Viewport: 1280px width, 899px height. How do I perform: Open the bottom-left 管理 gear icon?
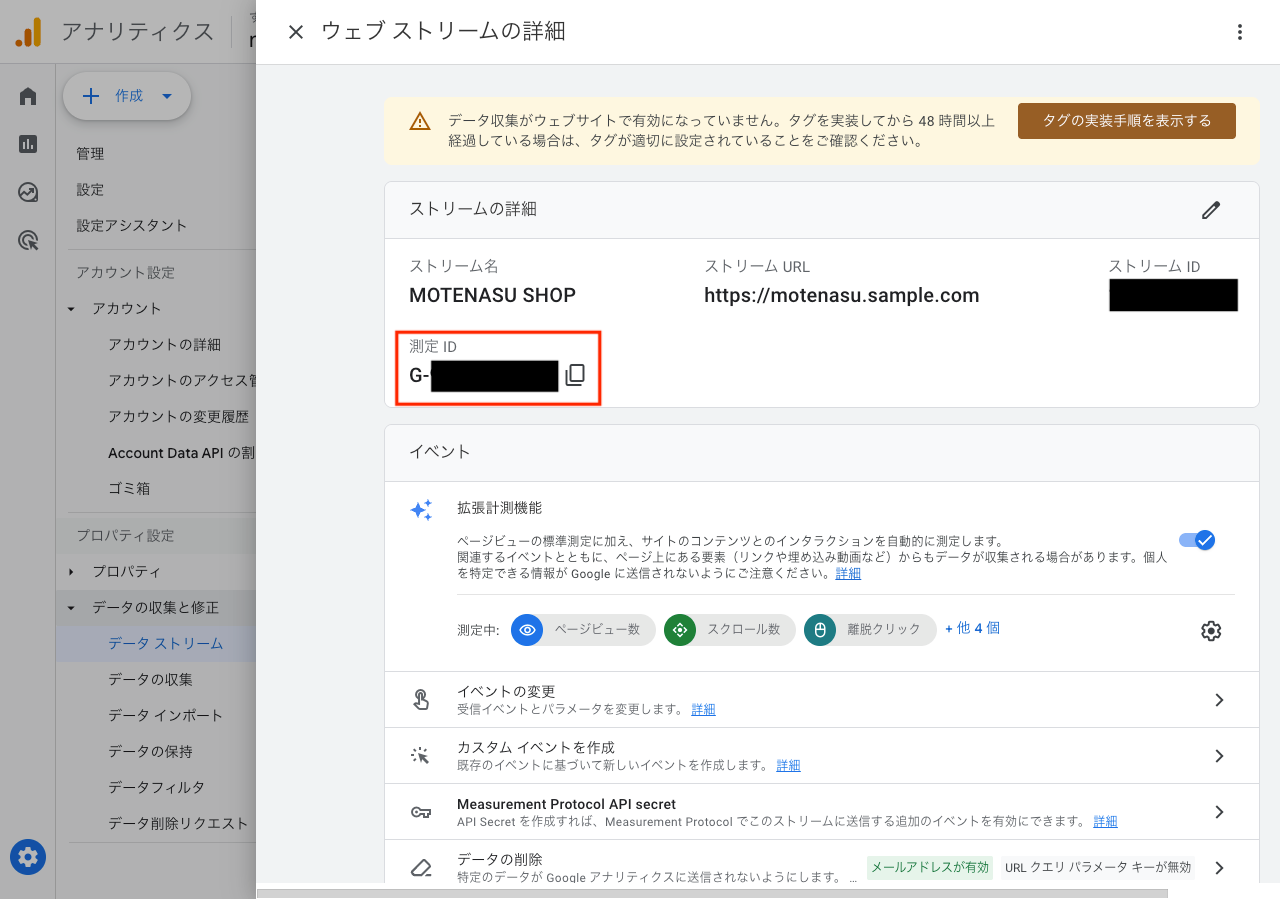point(27,857)
